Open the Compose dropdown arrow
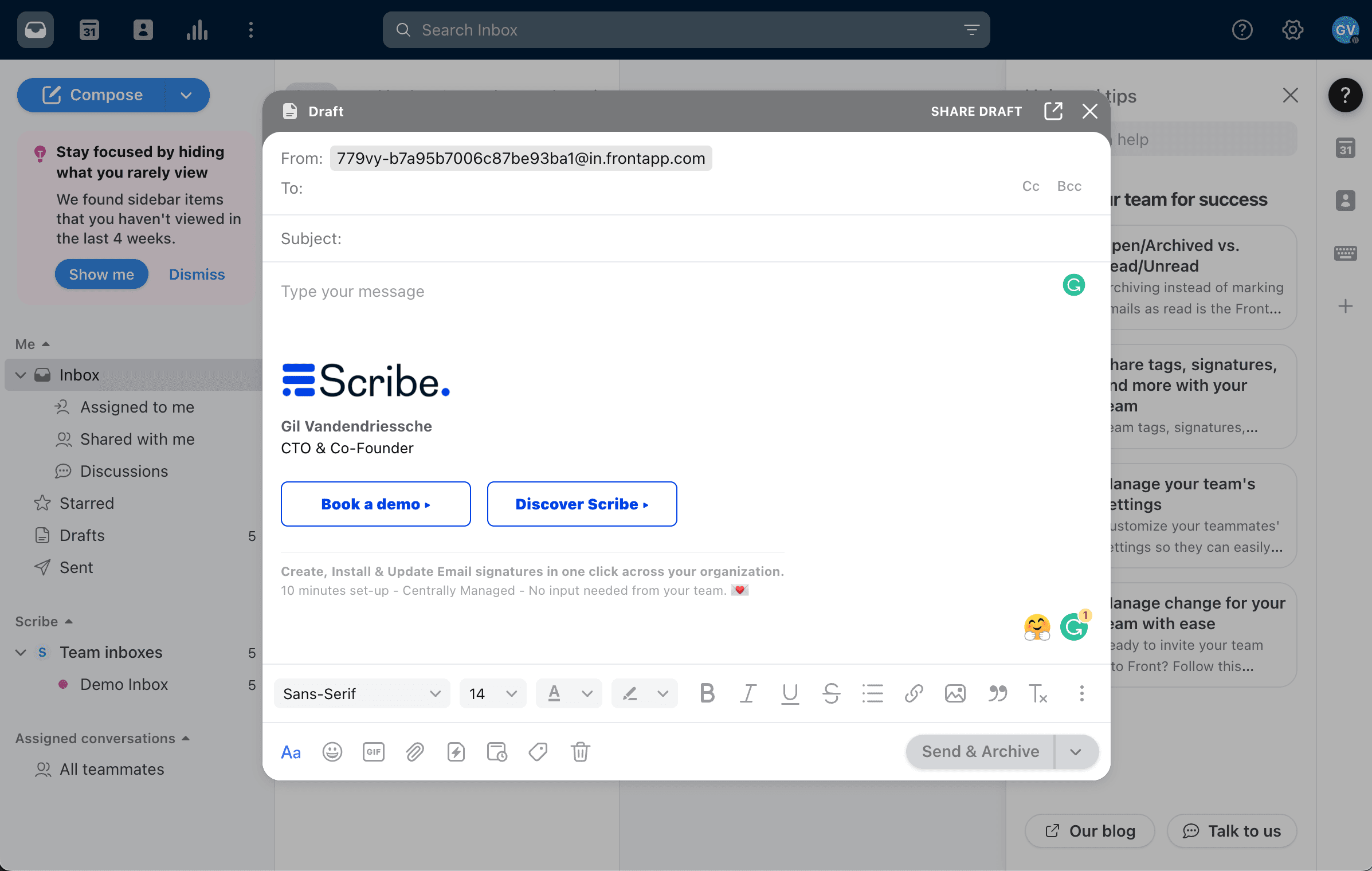This screenshot has width=1372, height=871. [x=186, y=95]
